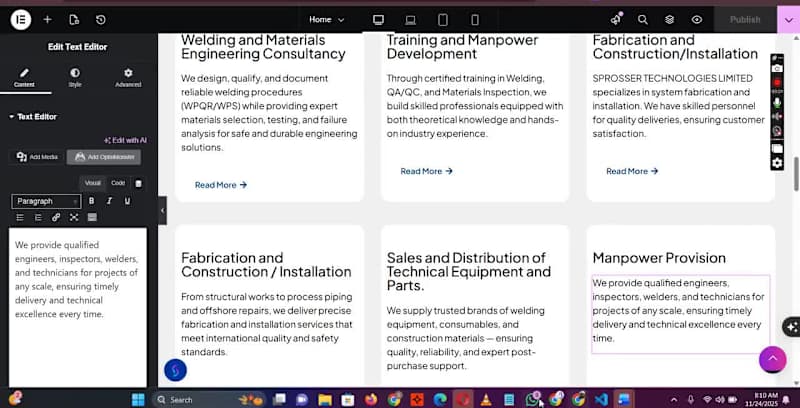Toggle bold formatting
Viewport: 800px width, 408px height.
click(x=91, y=201)
